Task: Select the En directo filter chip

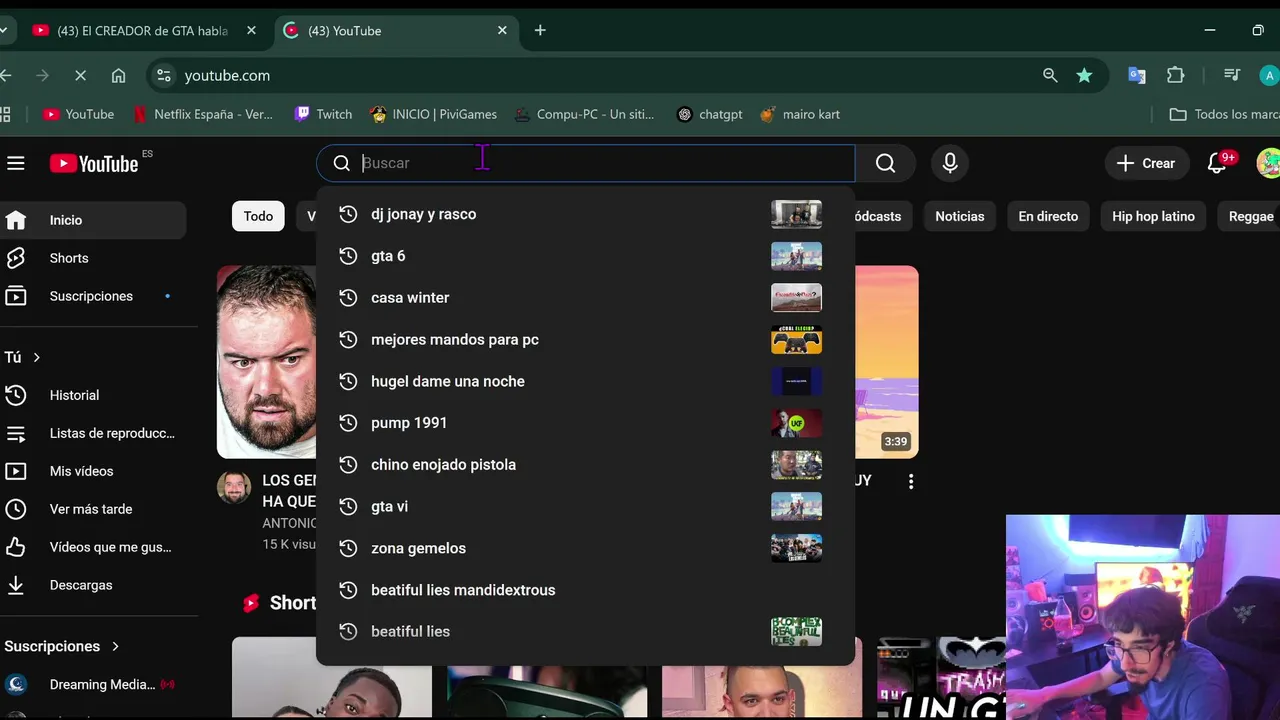Action: pos(1048,216)
